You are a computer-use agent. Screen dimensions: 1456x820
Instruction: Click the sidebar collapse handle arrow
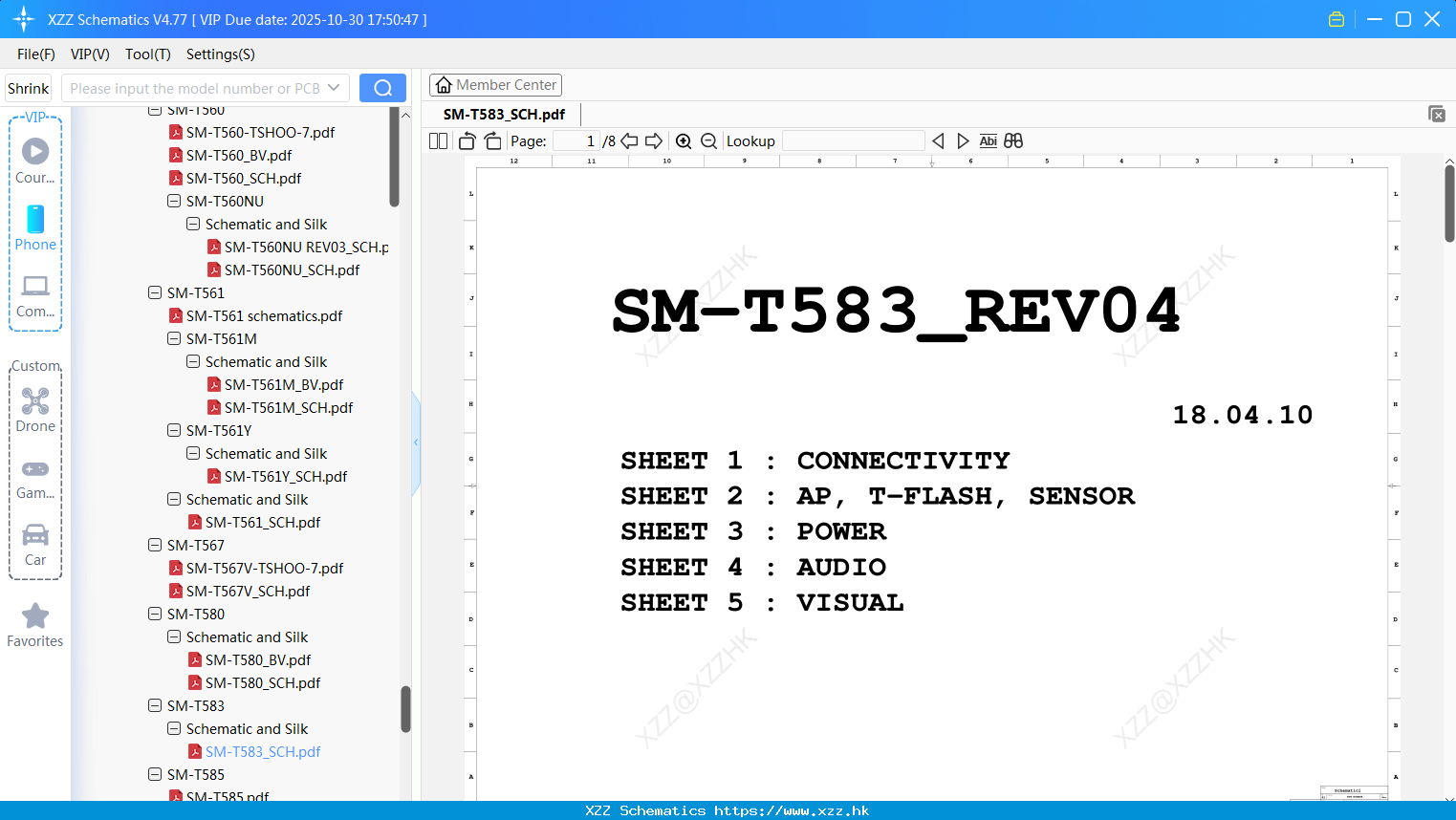tap(416, 442)
